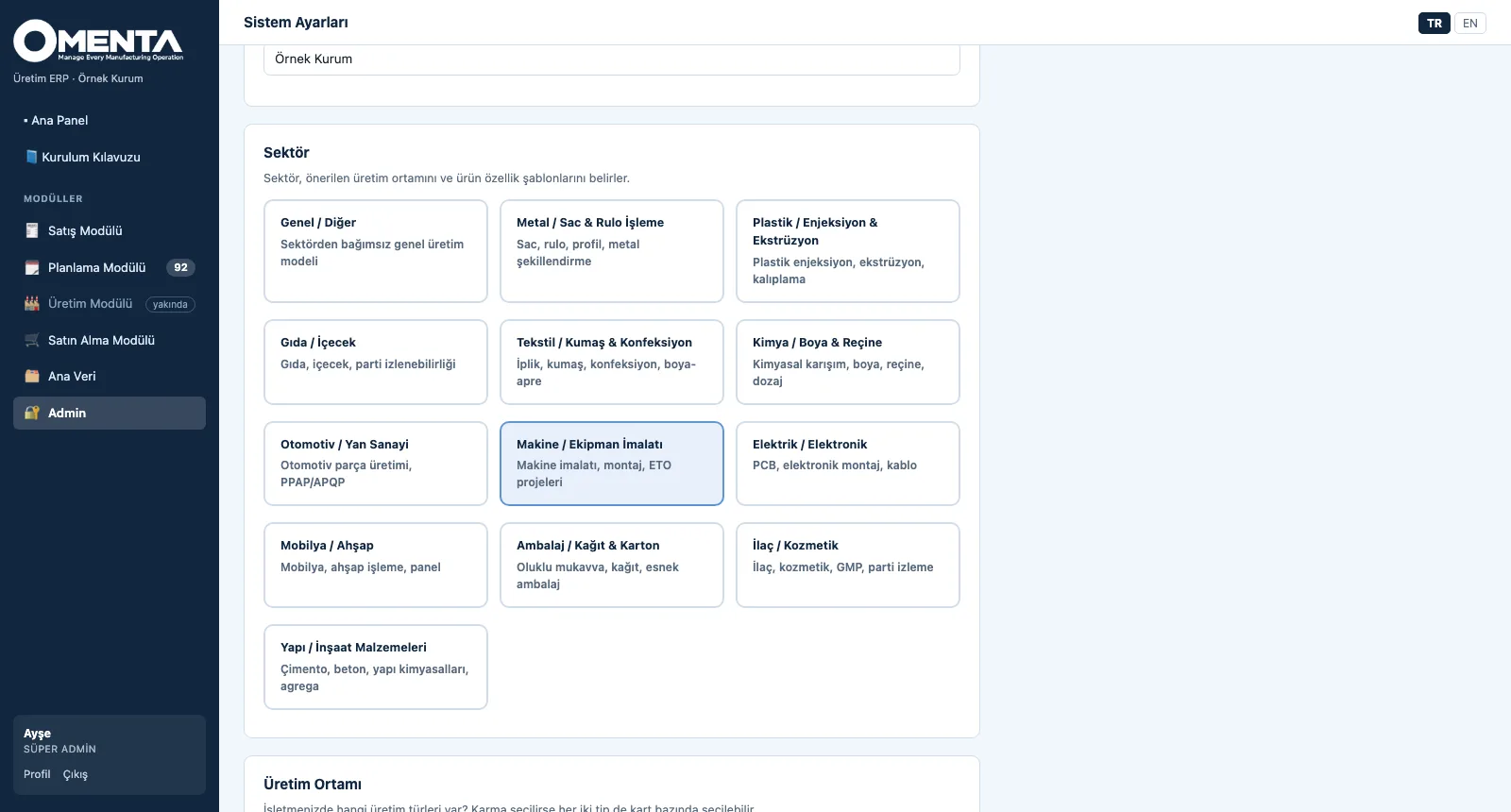Pick Yapı / İnşaat Malzemeleri sector card
The image size is (1511, 812).
[376, 667]
